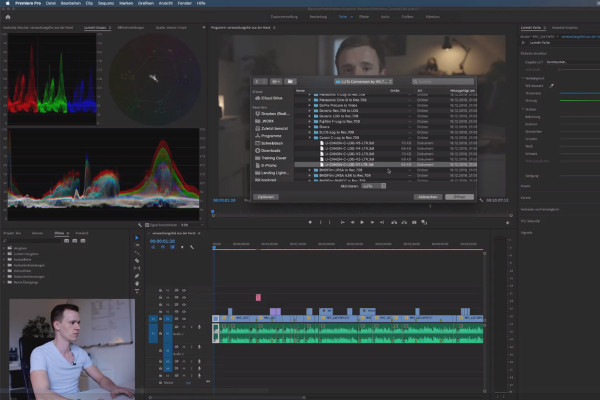Viewport: 600px width, 400px height.
Task: Open the LUTs Conversion folder path dropdown
Action: click(364, 82)
